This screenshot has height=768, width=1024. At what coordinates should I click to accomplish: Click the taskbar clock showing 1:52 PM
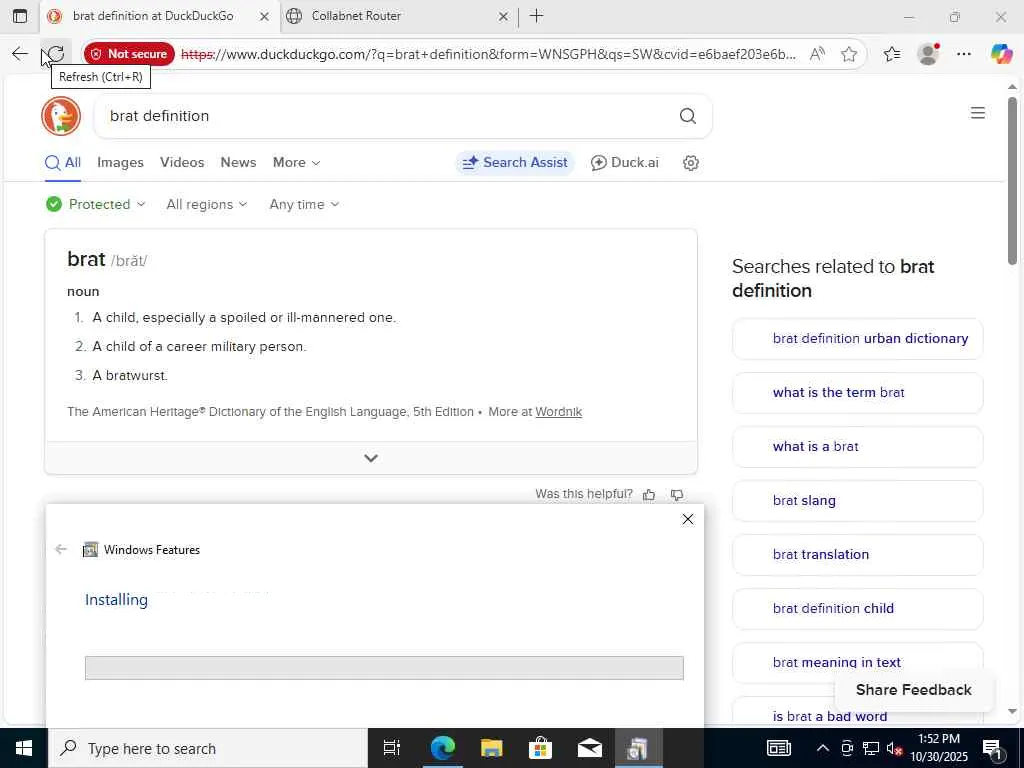(x=939, y=748)
